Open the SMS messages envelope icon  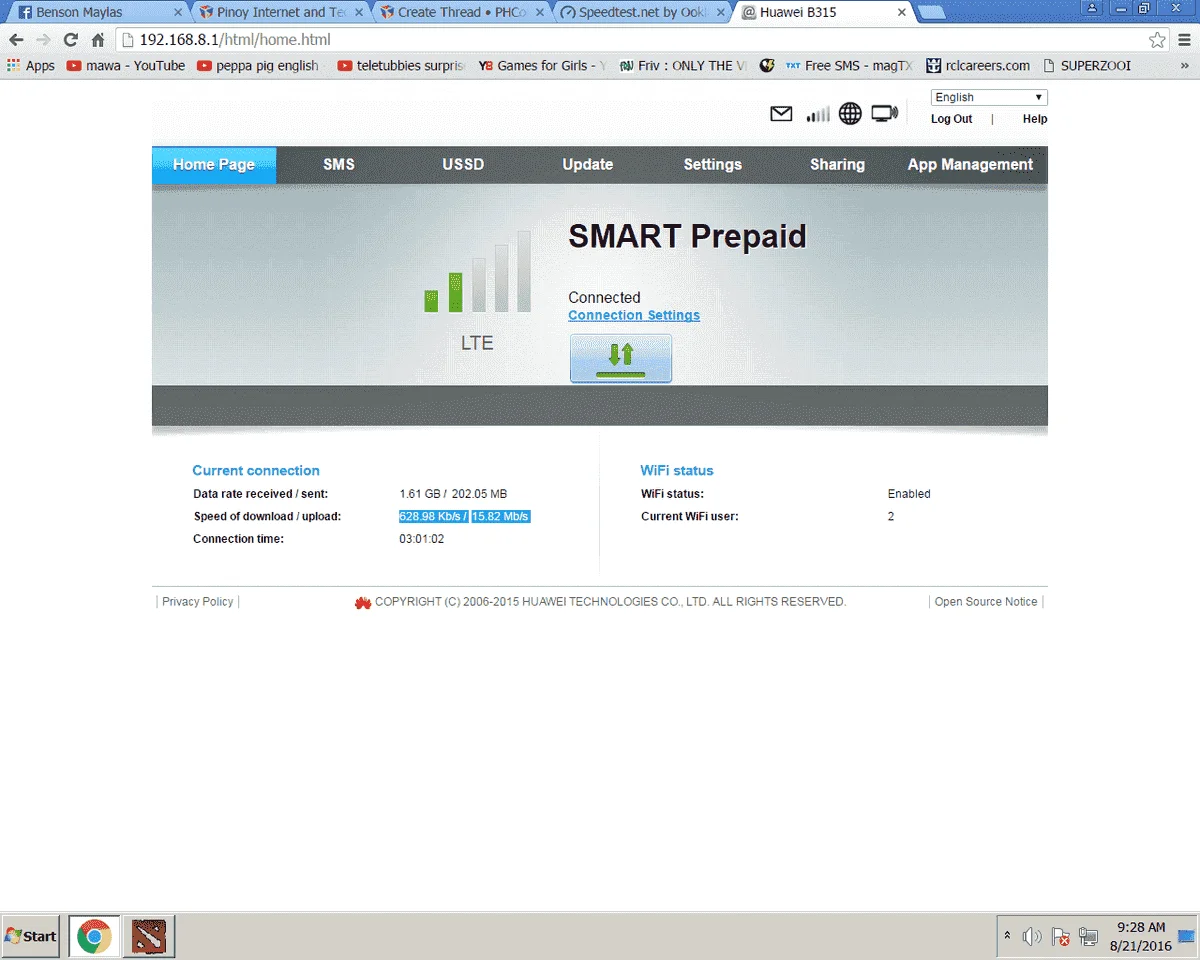coord(781,114)
